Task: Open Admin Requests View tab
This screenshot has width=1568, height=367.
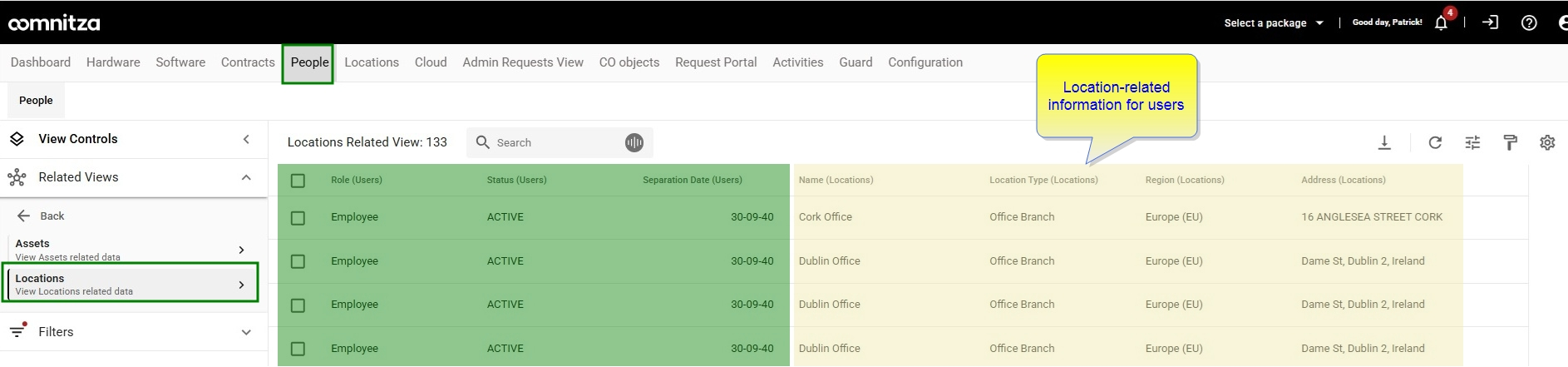Action: [523, 62]
